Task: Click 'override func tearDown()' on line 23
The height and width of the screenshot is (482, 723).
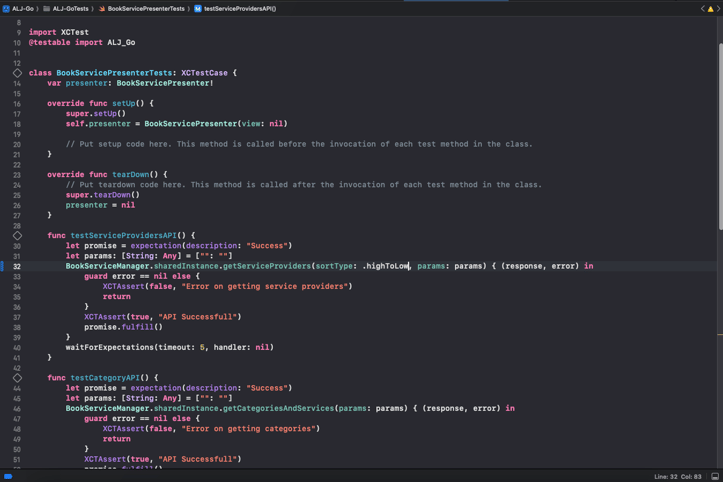Action: pyautogui.click(x=102, y=174)
